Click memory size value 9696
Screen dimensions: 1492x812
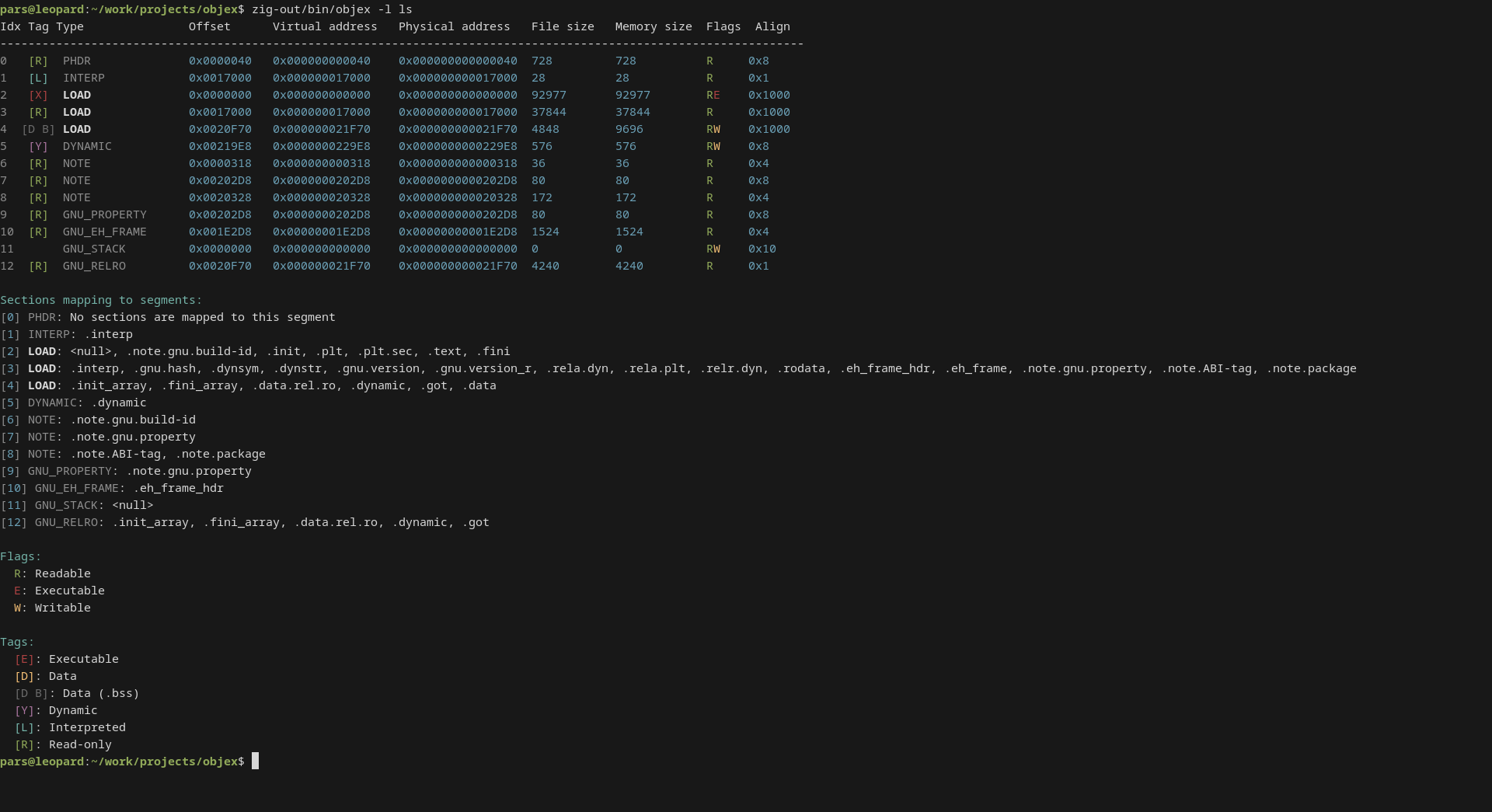[629, 129]
